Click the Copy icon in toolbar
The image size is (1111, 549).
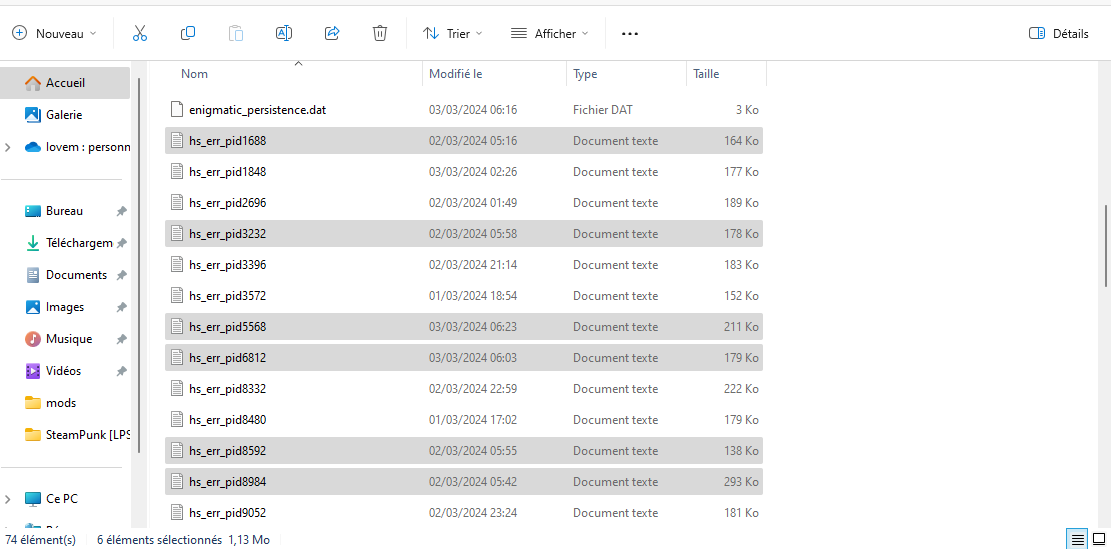[x=188, y=33]
